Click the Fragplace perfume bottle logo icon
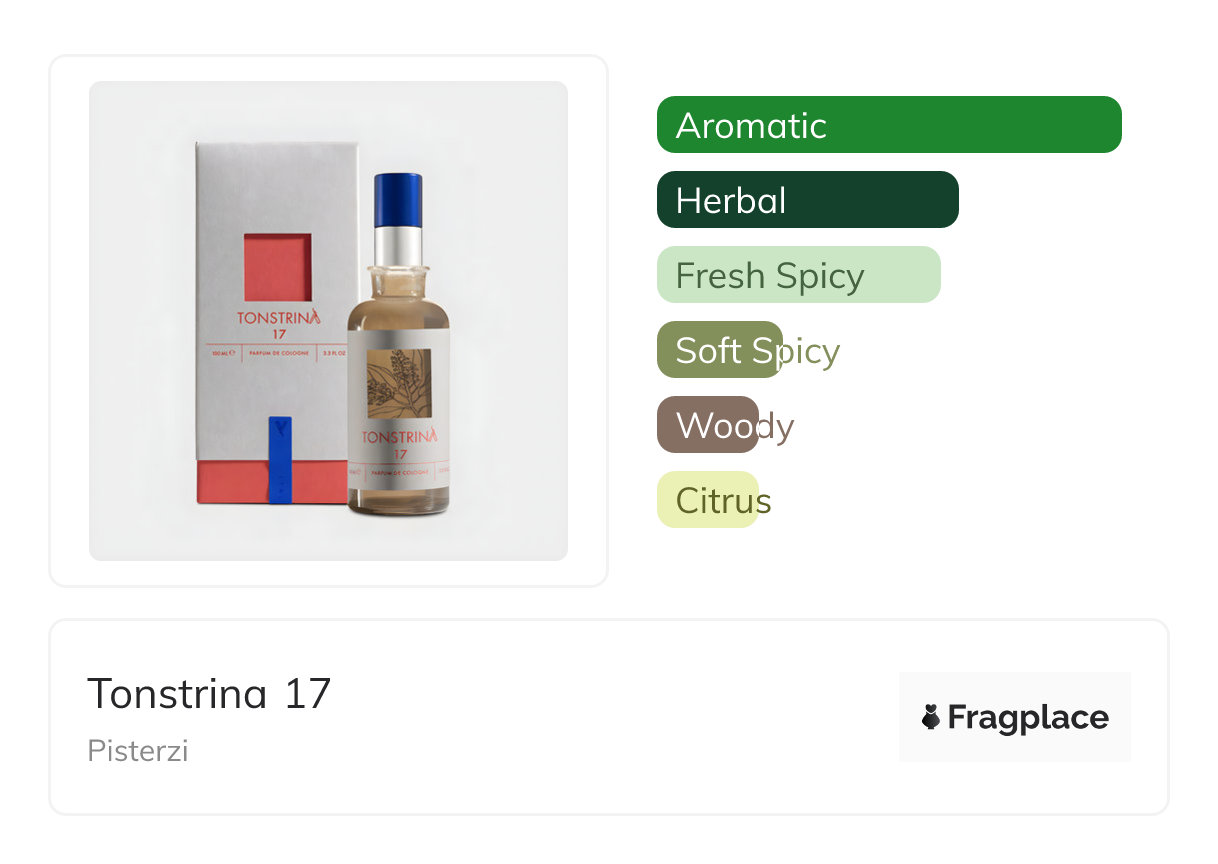1218x864 pixels. click(x=932, y=717)
